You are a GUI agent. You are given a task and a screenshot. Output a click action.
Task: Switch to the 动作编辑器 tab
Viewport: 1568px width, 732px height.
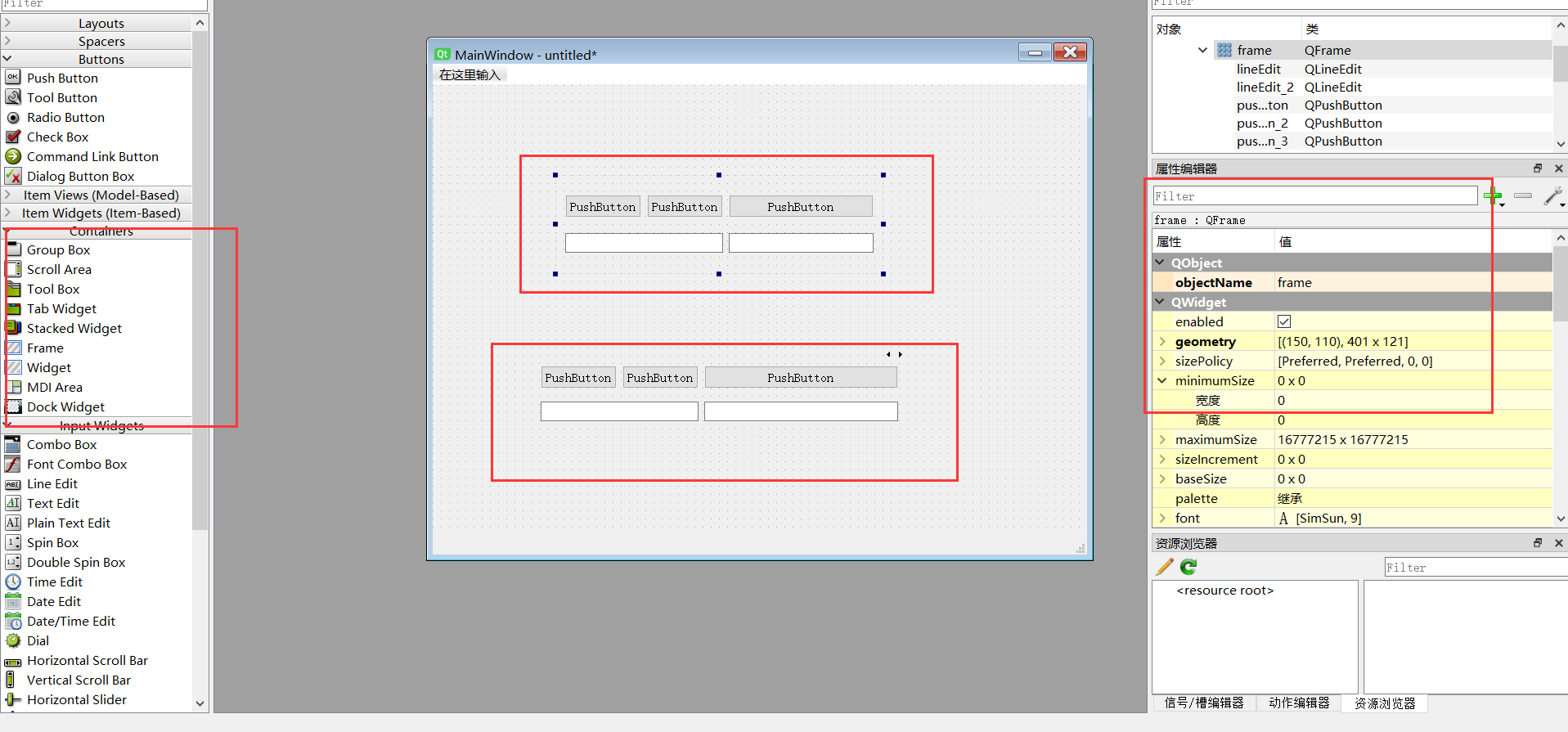tap(1299, 703)
